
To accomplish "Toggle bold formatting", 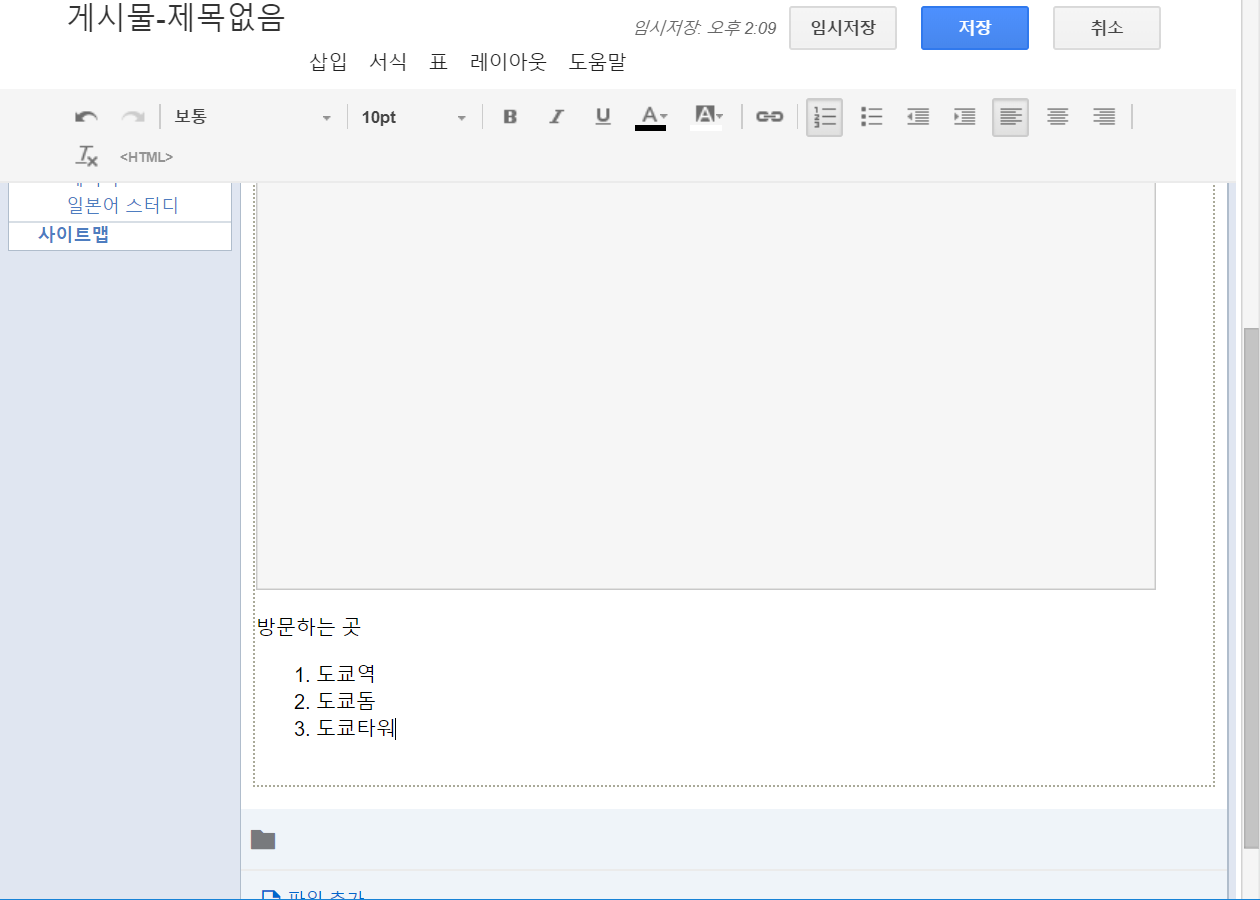I will pyautogui.click(x=510, y=117).
